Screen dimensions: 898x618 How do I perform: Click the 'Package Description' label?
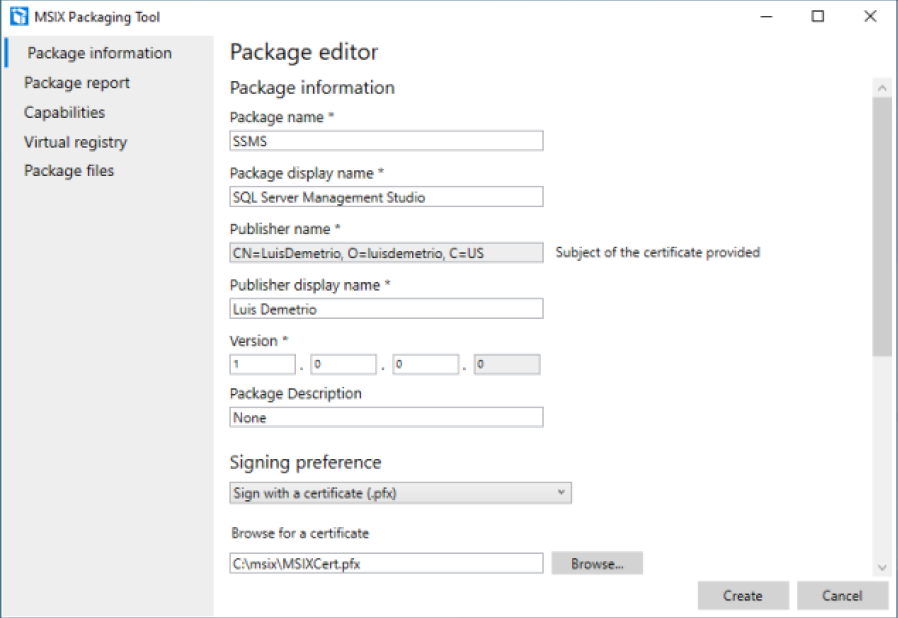click(x=296, y=393)
